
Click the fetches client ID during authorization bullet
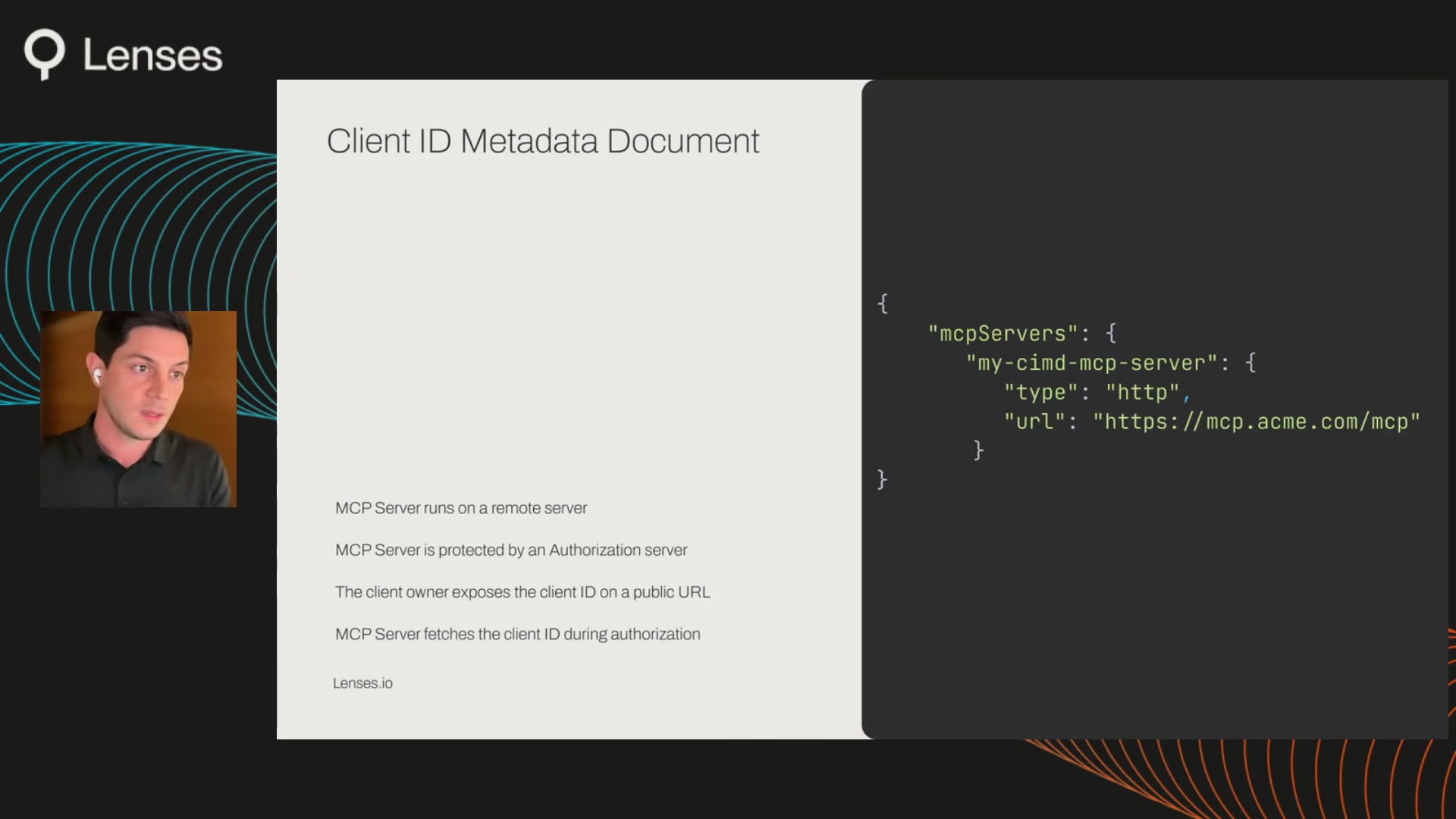tap(518, 634)
